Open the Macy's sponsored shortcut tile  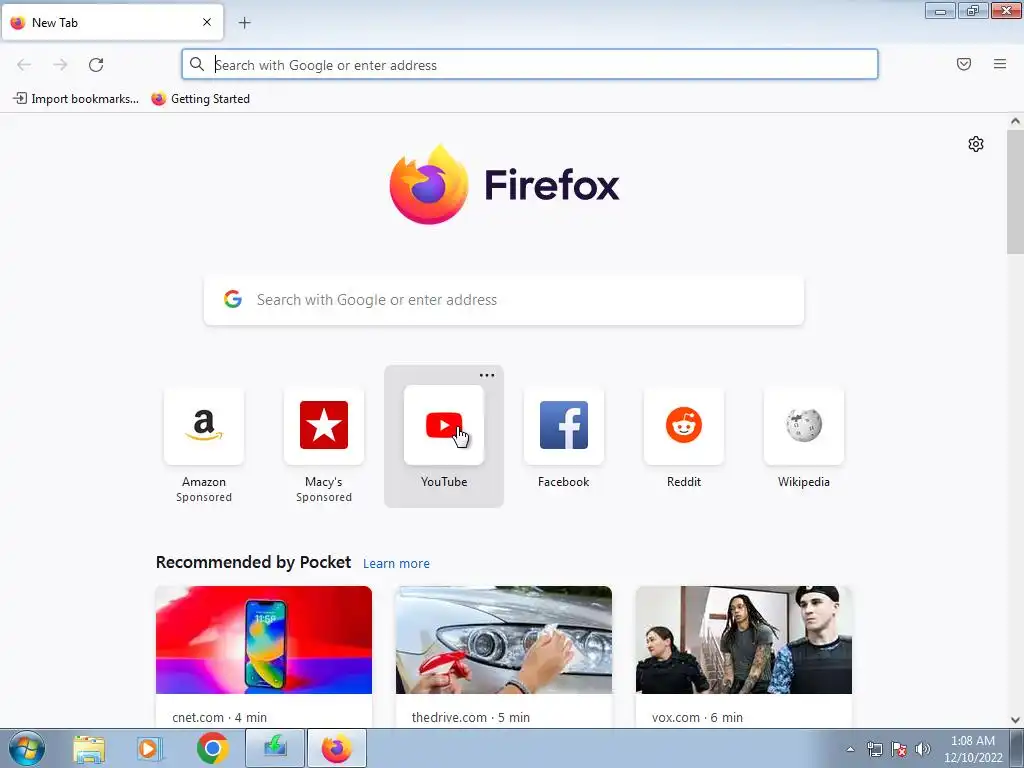click(x=324, y=426)
